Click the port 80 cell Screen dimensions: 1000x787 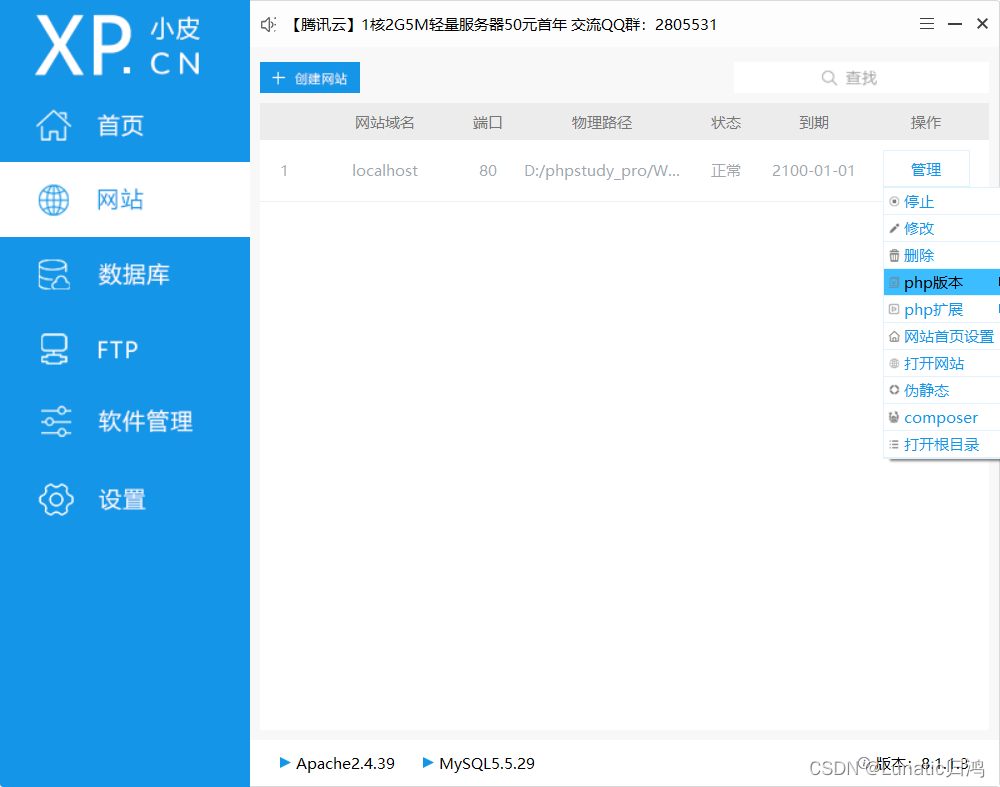pyautogui.click(x=488, y=170)
